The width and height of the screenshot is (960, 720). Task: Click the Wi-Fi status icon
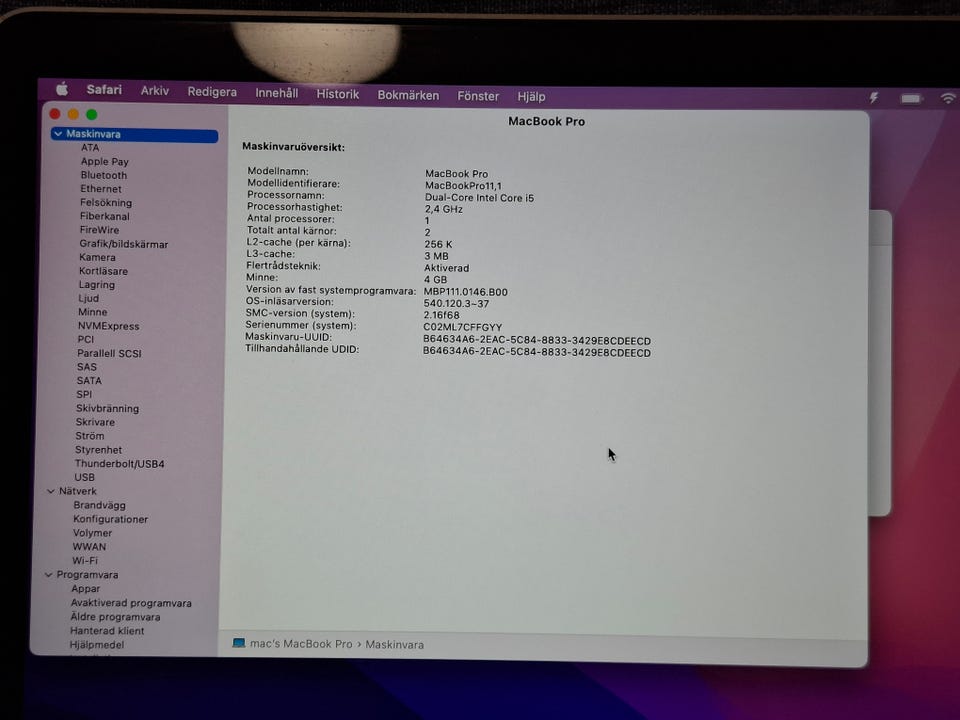tap(947, 98)
